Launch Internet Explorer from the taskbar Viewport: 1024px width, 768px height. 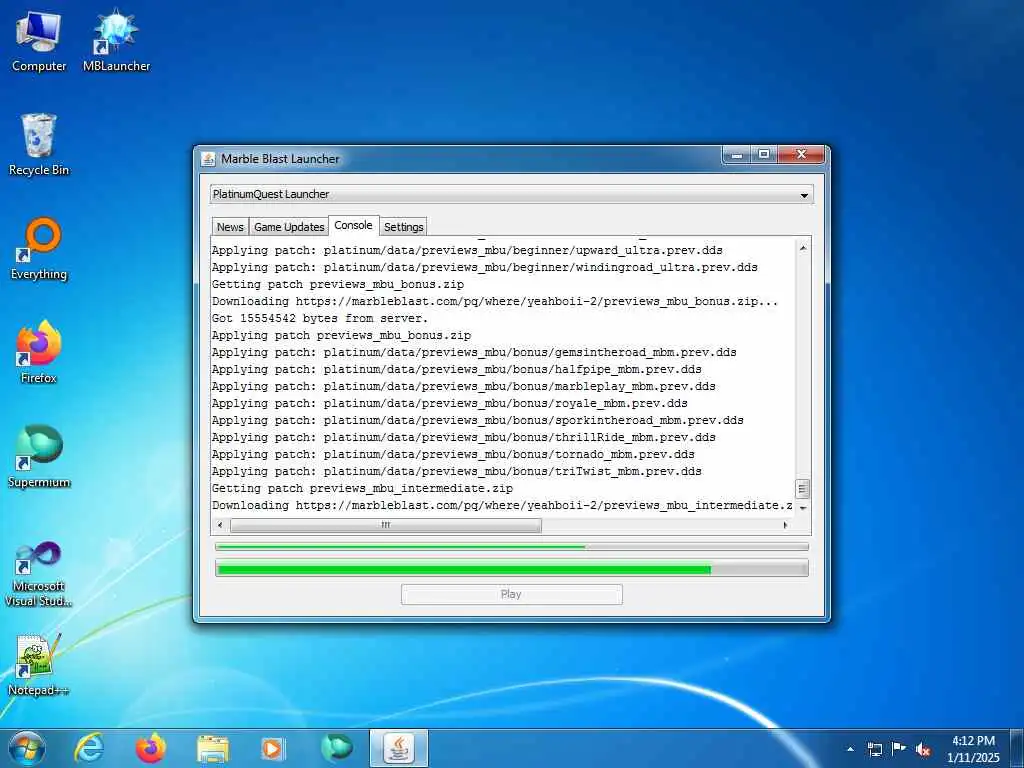89,748
